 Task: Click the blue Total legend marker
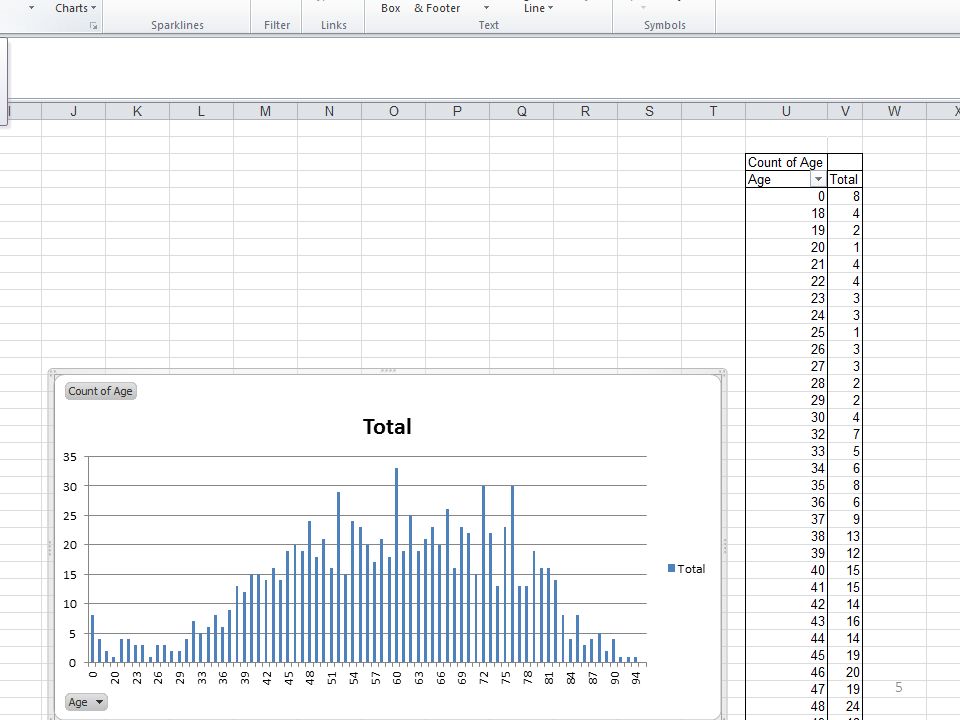pos(671,568)
